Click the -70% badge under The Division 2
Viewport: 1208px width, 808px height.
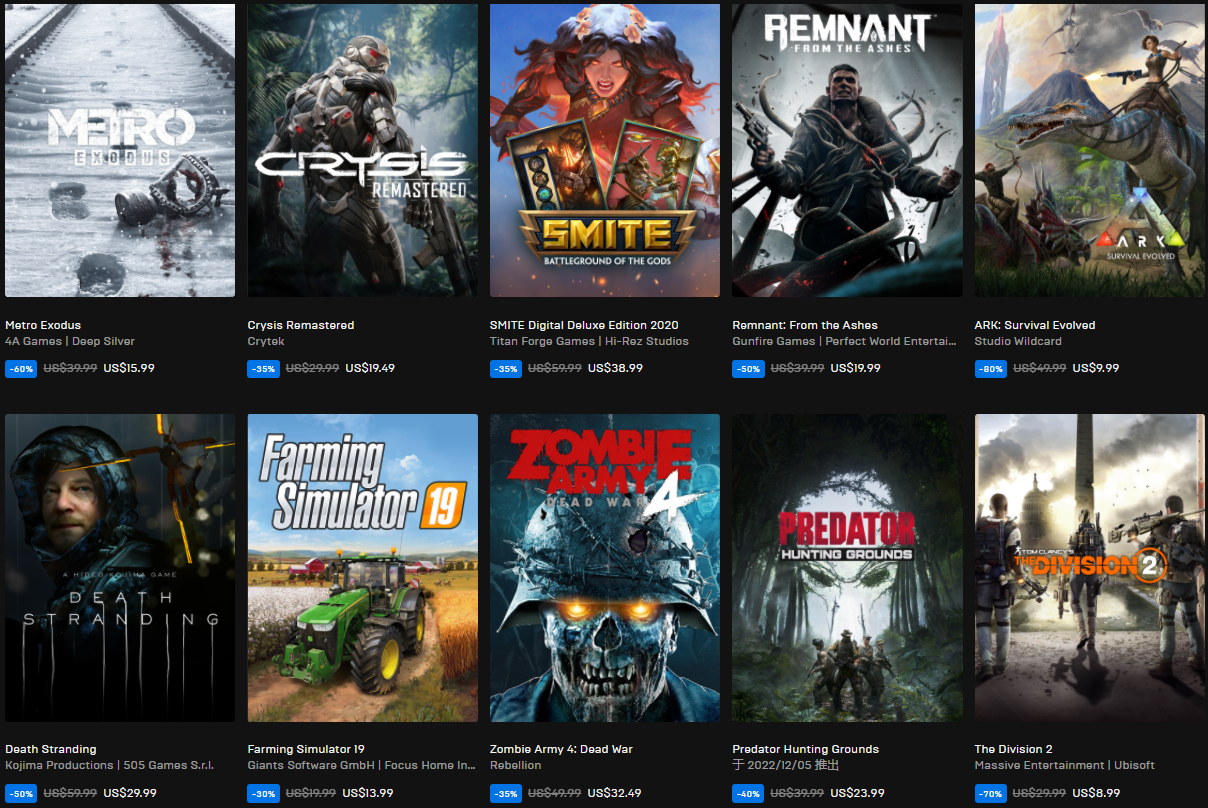990,793
